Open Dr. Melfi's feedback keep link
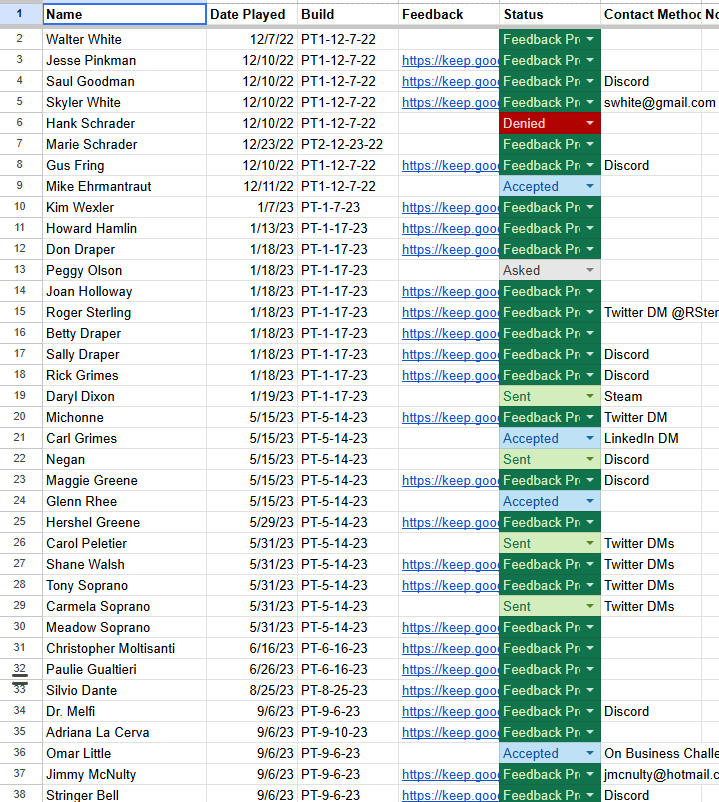Image resolution: width=719 pixels, height=802 pixels. [450, 711]
